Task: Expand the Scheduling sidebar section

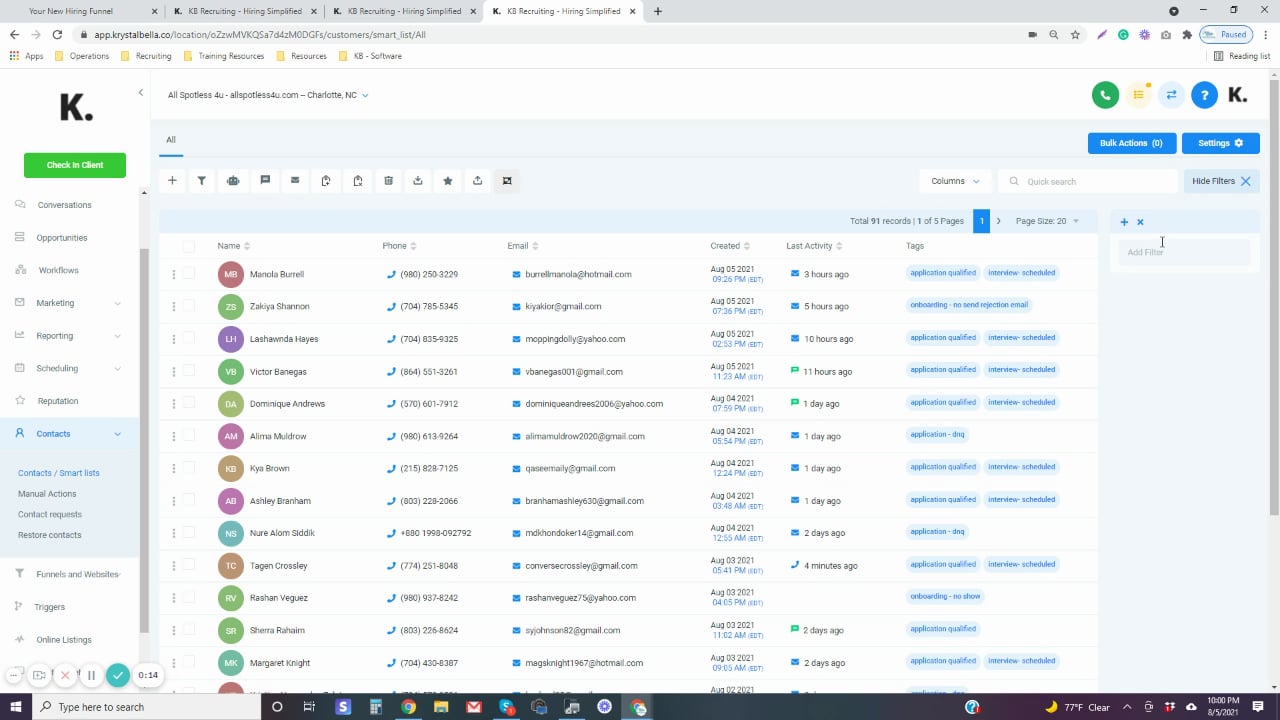Action: (x=69, y=368)
